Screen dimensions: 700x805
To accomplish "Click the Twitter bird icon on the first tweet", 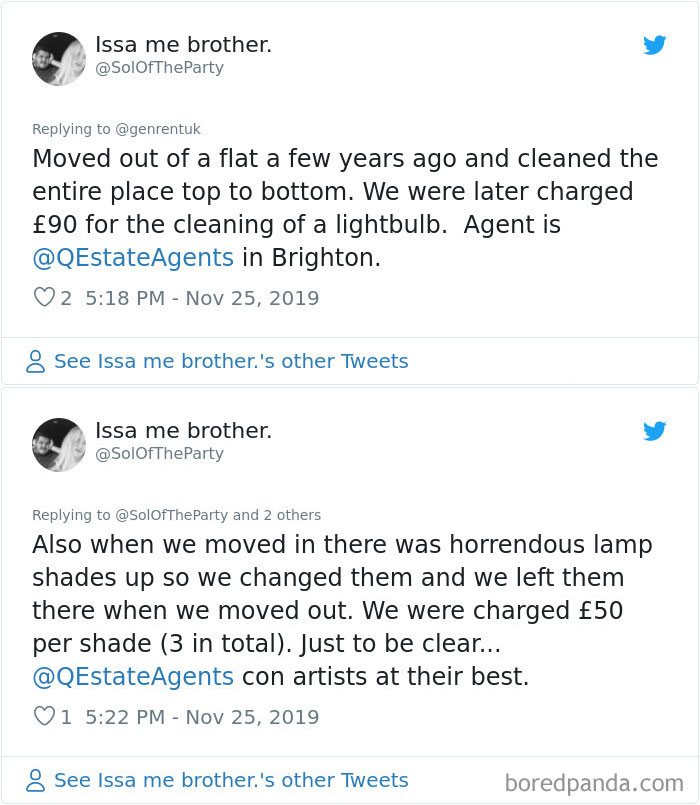I will [x=655, y=45].
